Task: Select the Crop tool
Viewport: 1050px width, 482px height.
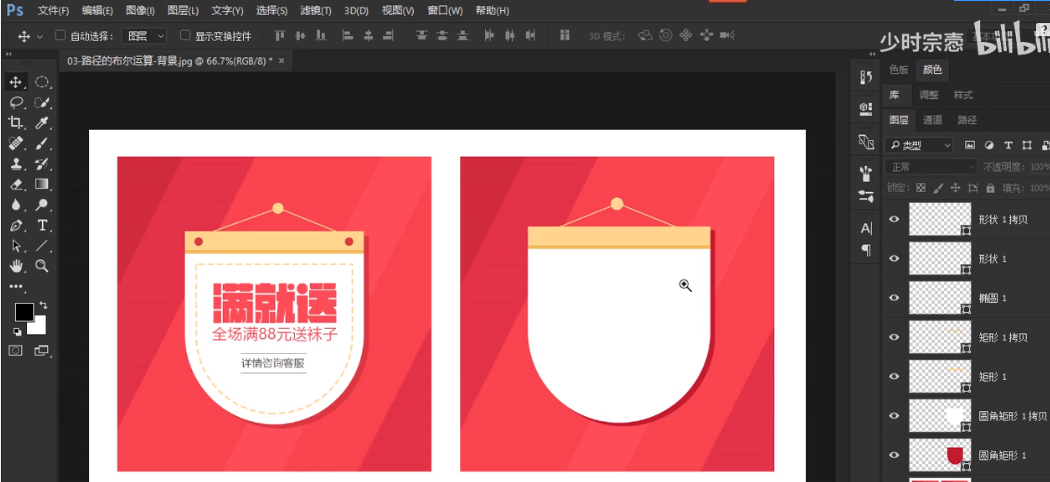Action: pos(15,123)
